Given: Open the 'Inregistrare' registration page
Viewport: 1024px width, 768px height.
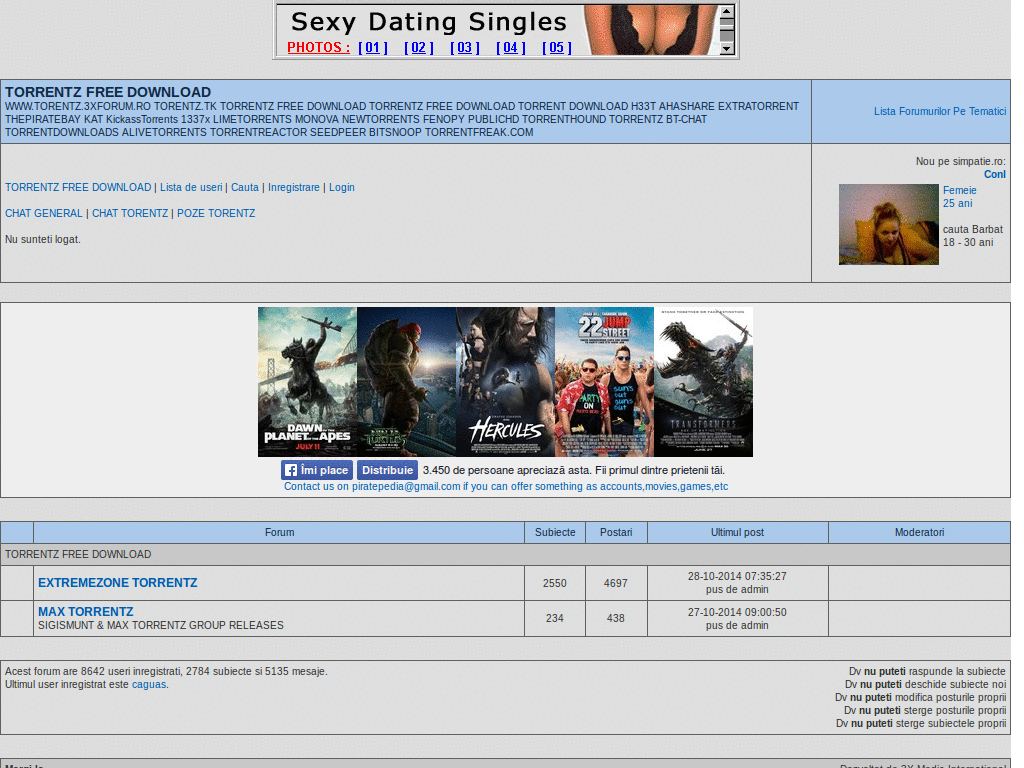Looking at the screenshot, I should pos(294,187).
